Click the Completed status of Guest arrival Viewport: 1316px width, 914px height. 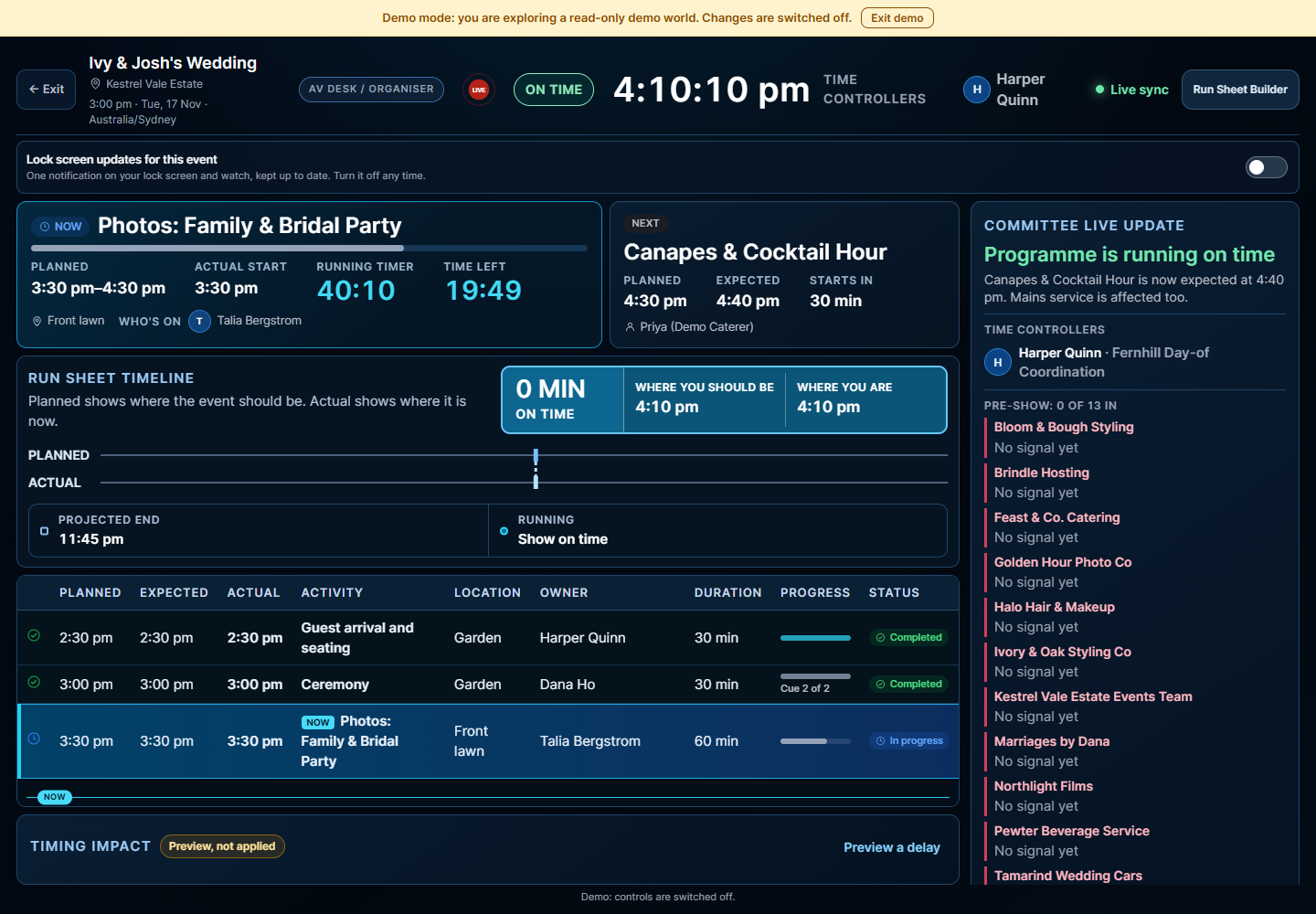[x=908, y=638]
